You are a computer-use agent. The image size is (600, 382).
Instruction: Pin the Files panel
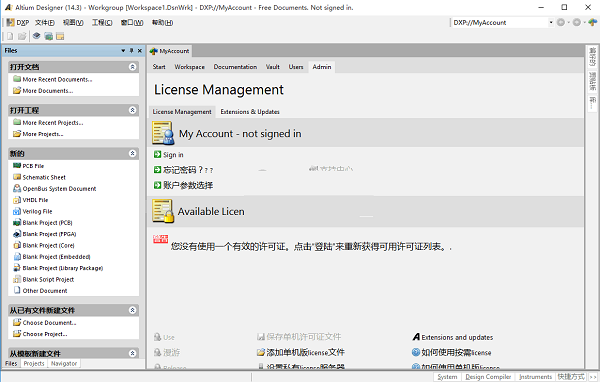click(x=131, y=51)
